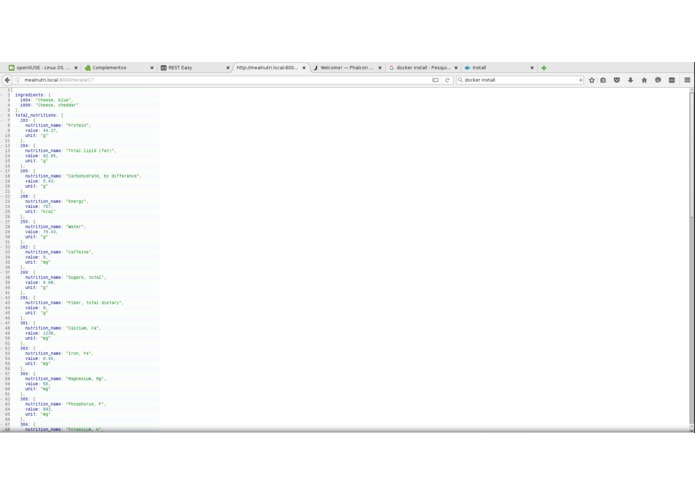Switch to the Welcome Phalcon tab
Screen dimensions: 695x494
346,68
